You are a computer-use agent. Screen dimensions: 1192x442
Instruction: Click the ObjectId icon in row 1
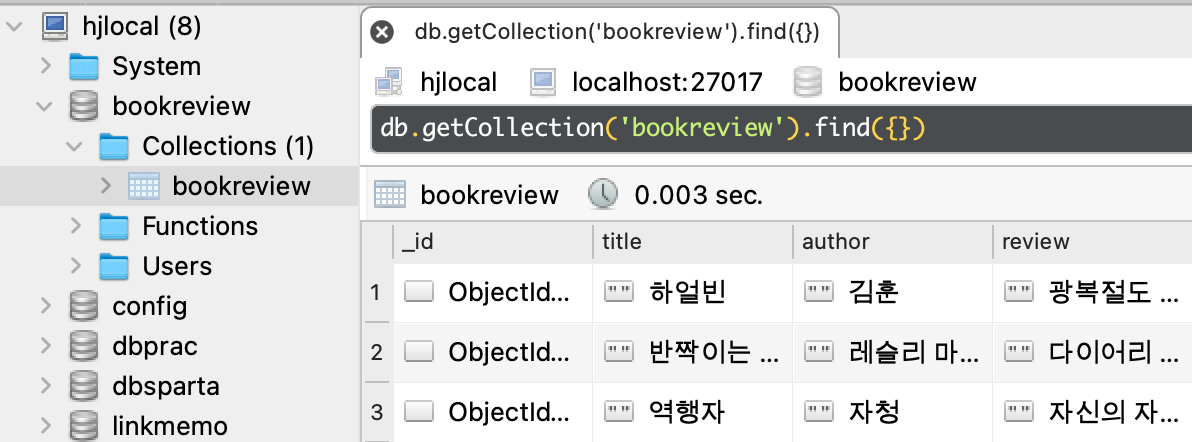click(419, 291)
